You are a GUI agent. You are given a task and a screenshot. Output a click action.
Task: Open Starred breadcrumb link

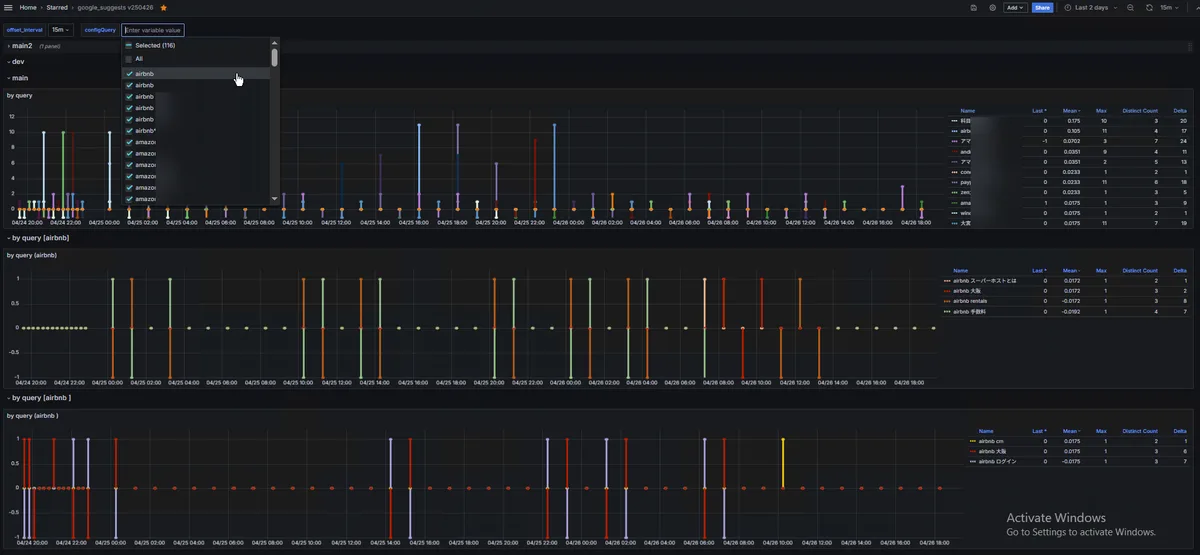57,7
